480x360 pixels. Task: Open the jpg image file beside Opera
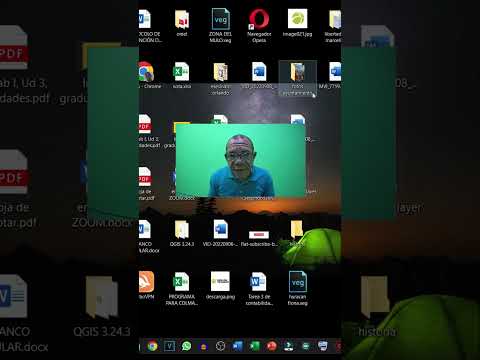tap(297, 23)
